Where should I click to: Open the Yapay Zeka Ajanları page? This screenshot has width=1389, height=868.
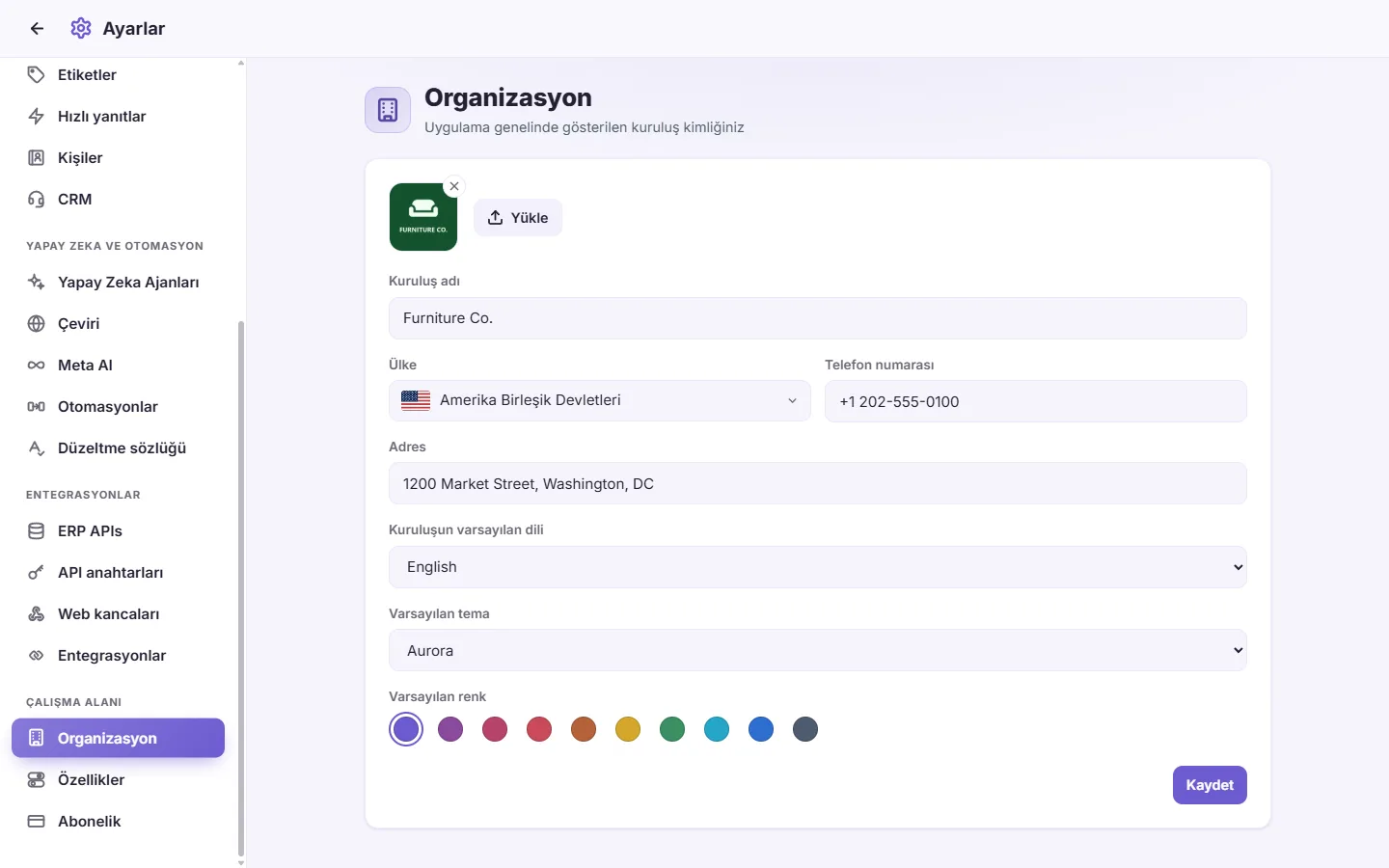[x=118, y=283]
